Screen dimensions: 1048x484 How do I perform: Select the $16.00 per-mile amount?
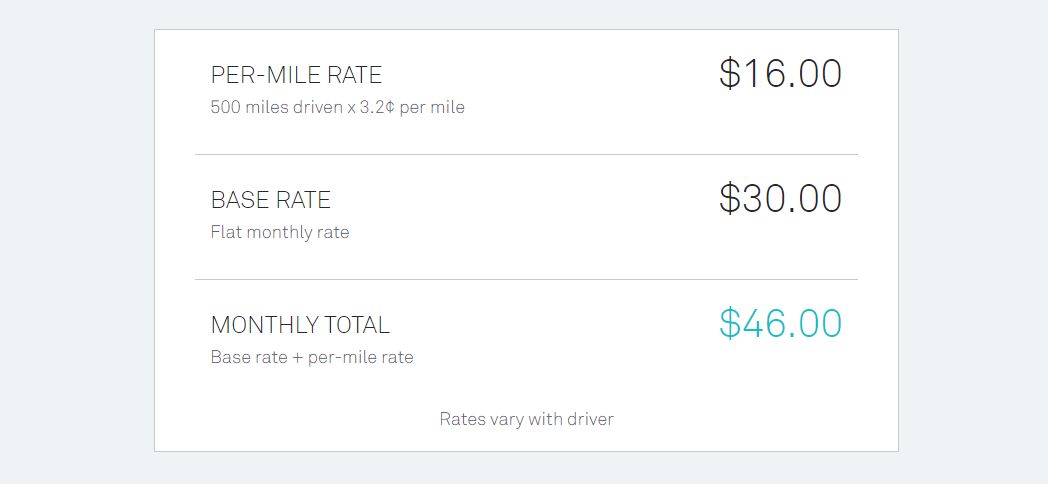pyautogui.click(x=780, y=74)
